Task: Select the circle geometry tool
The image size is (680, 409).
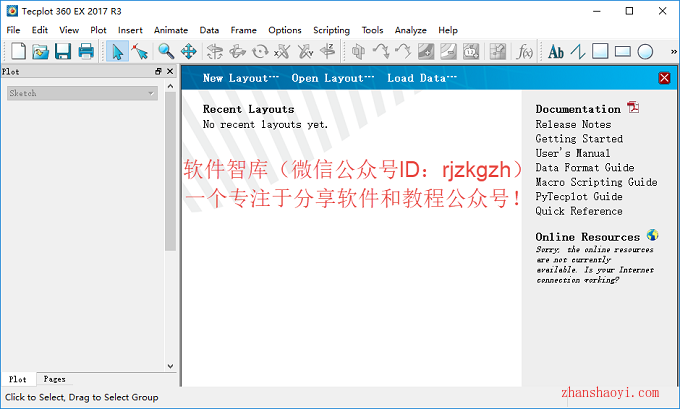Action: coord(645,51)
